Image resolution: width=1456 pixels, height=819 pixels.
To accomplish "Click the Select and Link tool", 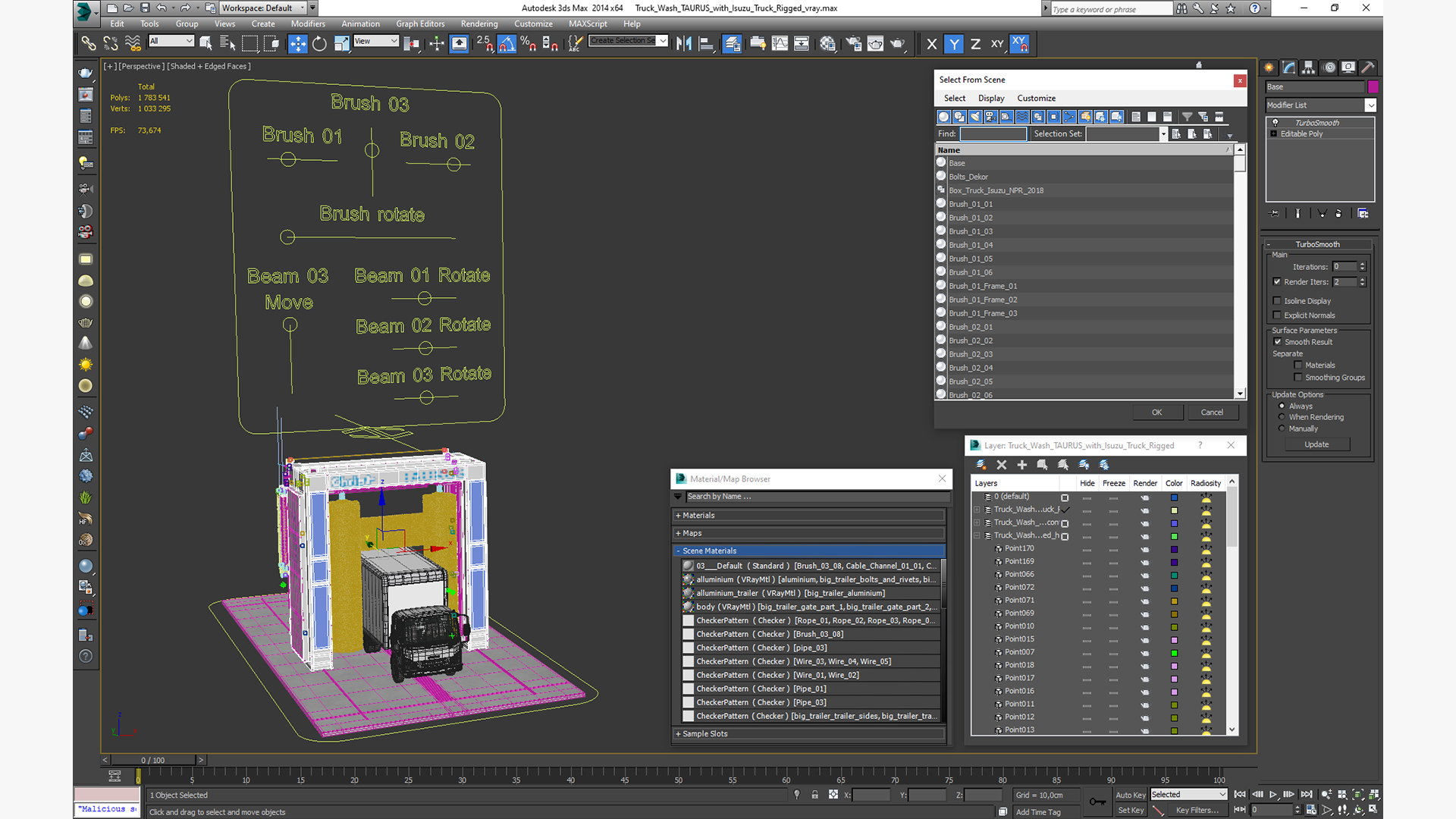I will point(89,44).
